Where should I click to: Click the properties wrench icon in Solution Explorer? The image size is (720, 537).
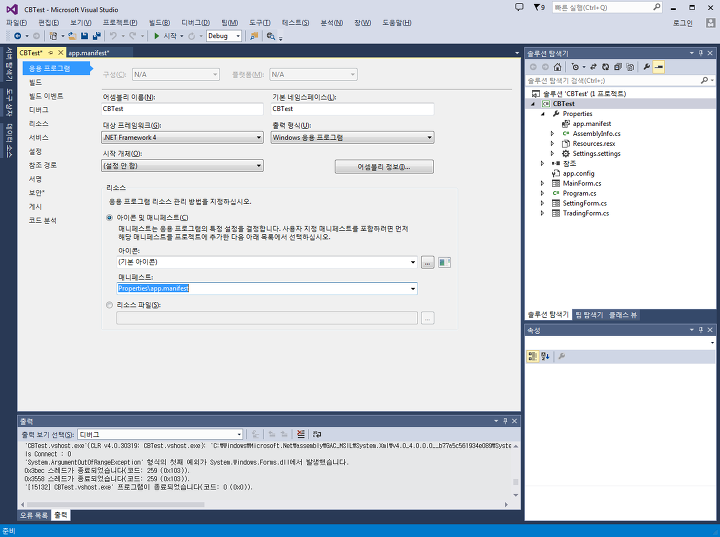pyautogui.click(x=647, y=67)
